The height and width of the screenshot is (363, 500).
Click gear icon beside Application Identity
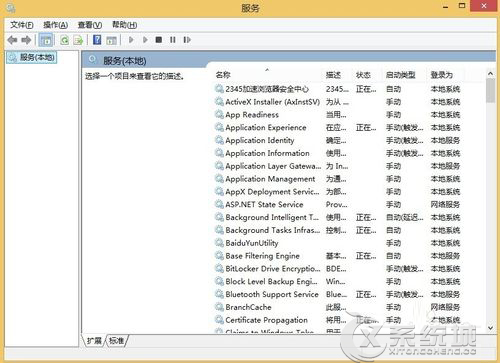click(219, 140)
